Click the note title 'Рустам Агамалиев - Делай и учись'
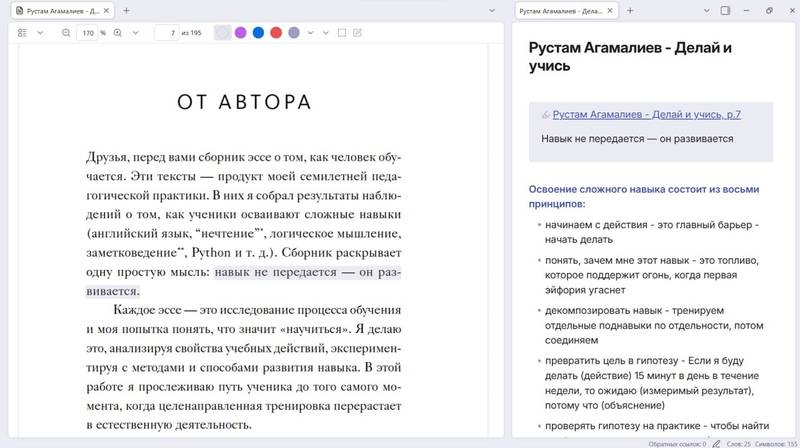This screenshot has width=800, height=448. point(630,57)
